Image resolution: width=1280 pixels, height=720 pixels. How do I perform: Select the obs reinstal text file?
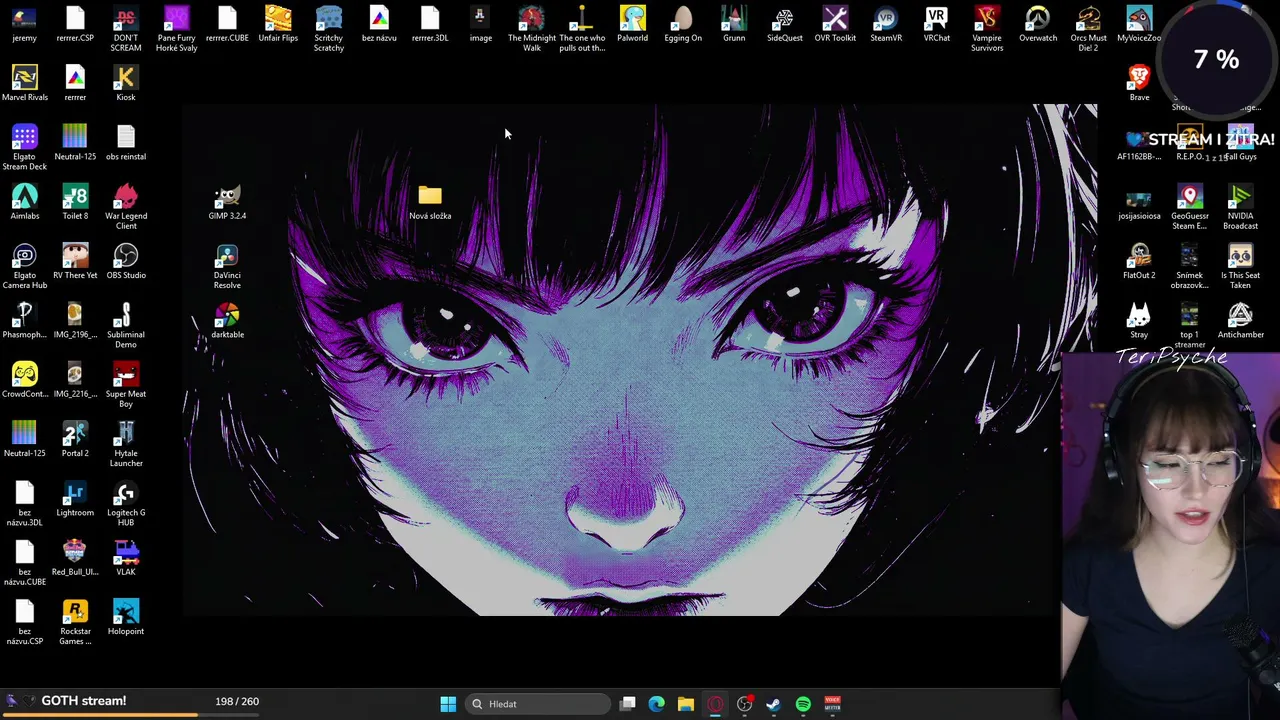click(x=126, y=143)
